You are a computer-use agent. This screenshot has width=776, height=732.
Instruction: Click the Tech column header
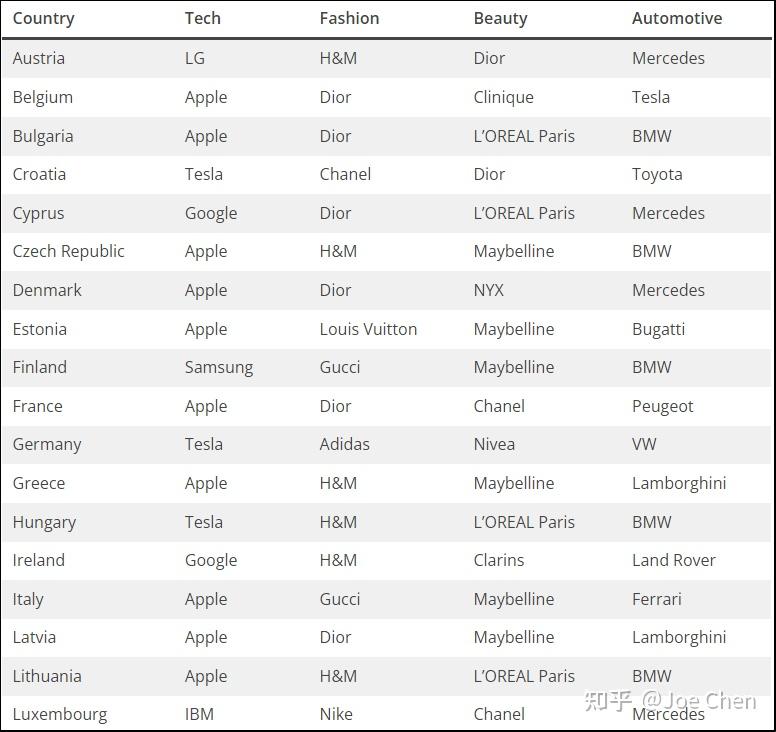coord(203,19)
